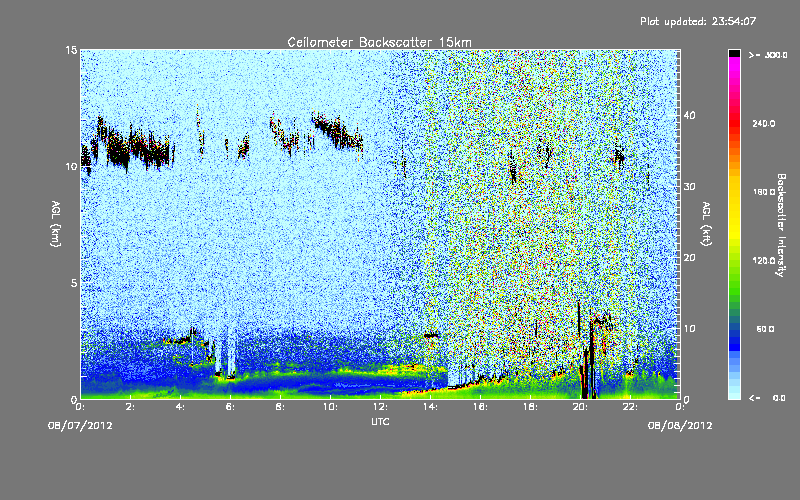Viewport: 800px width, 500px height.
Task: Click the 20 kft tick label
Action: 689,258
